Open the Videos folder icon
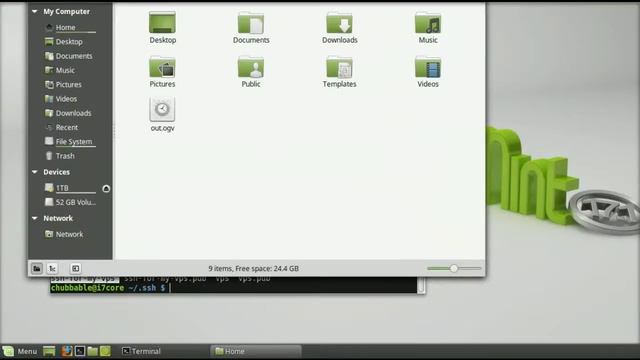 pos(428,67)
